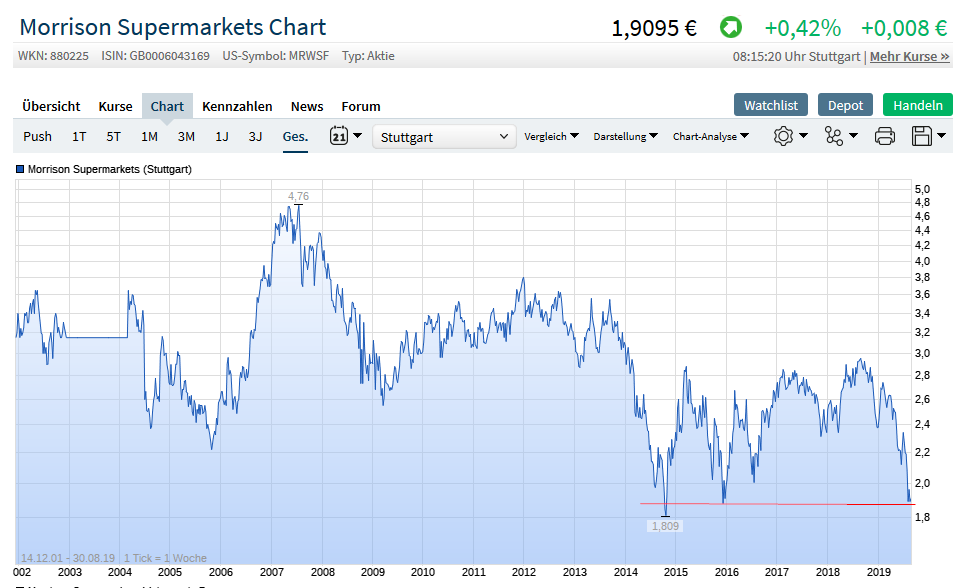Click the 2019 x-axis year label

click(x=878, y=572)
